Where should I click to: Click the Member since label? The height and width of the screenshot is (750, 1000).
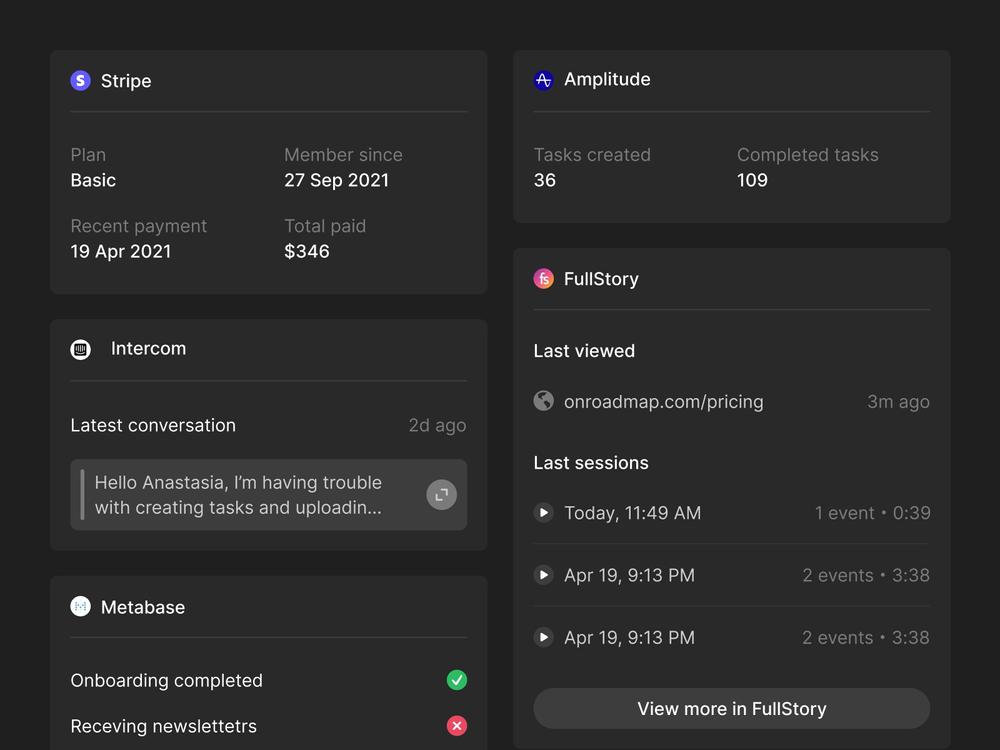[x=343, y=155]
